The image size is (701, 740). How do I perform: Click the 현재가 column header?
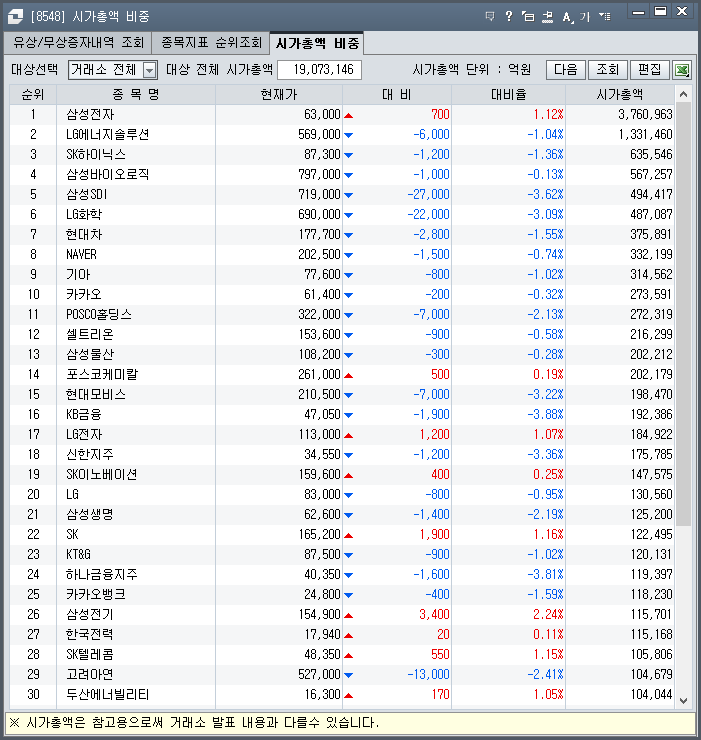pos(279,95)
